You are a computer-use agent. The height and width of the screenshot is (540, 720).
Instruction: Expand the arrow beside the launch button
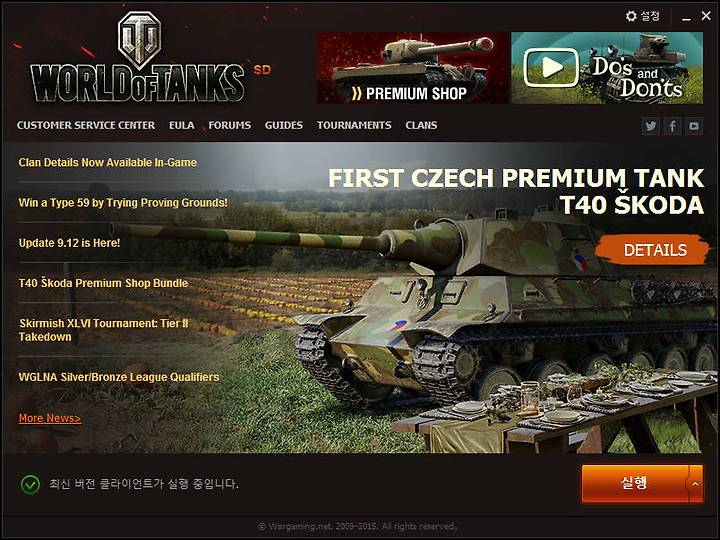tap(696, 484)
